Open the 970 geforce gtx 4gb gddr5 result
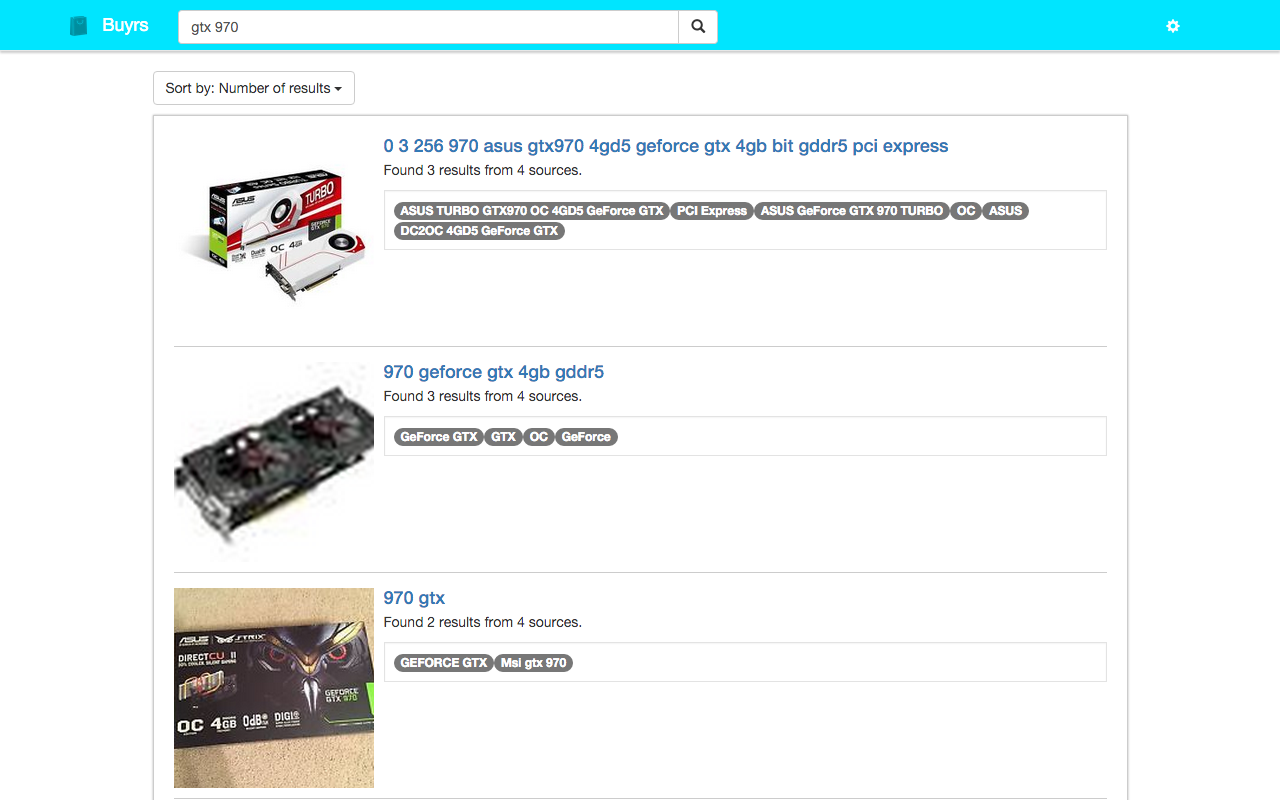1280x800 pixels. point(494,372)
